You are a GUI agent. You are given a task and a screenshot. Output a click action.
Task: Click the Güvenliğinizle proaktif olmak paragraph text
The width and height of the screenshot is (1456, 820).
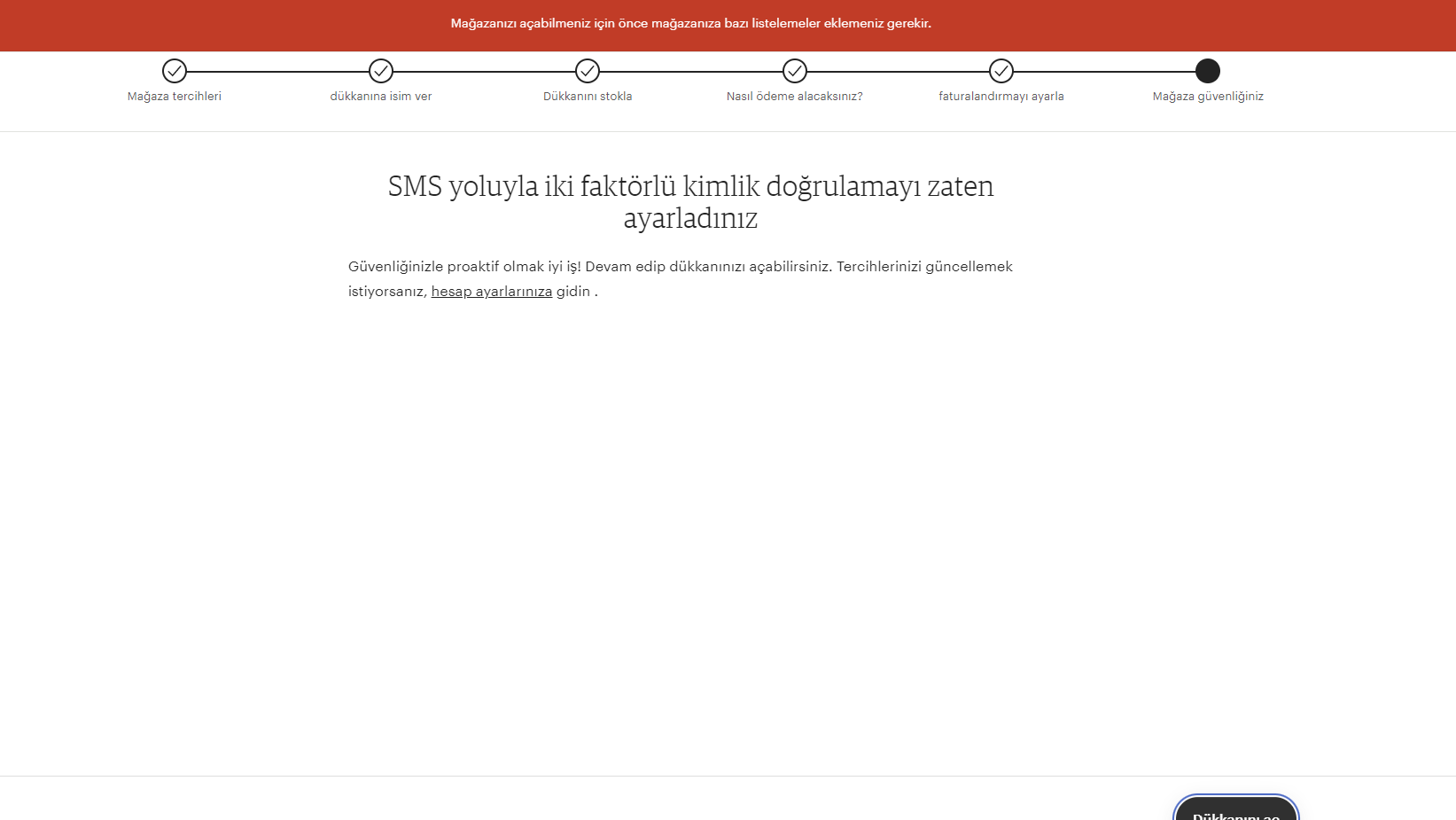click(x=681, y=278)
